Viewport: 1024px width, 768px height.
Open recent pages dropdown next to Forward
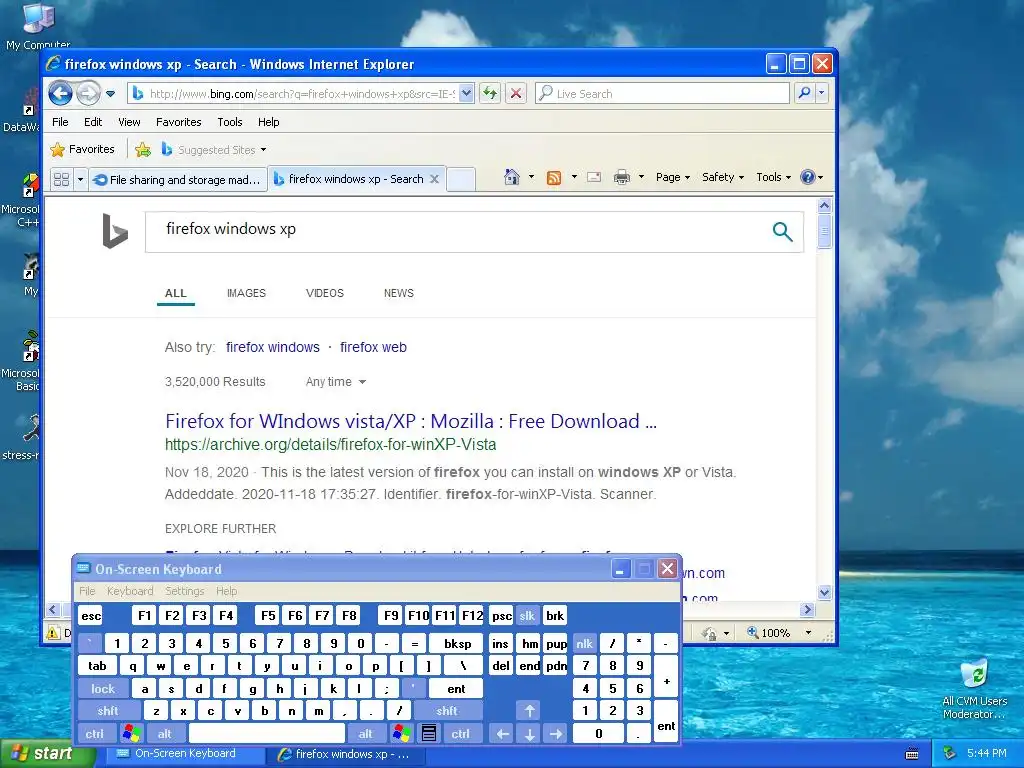[110, 93]
